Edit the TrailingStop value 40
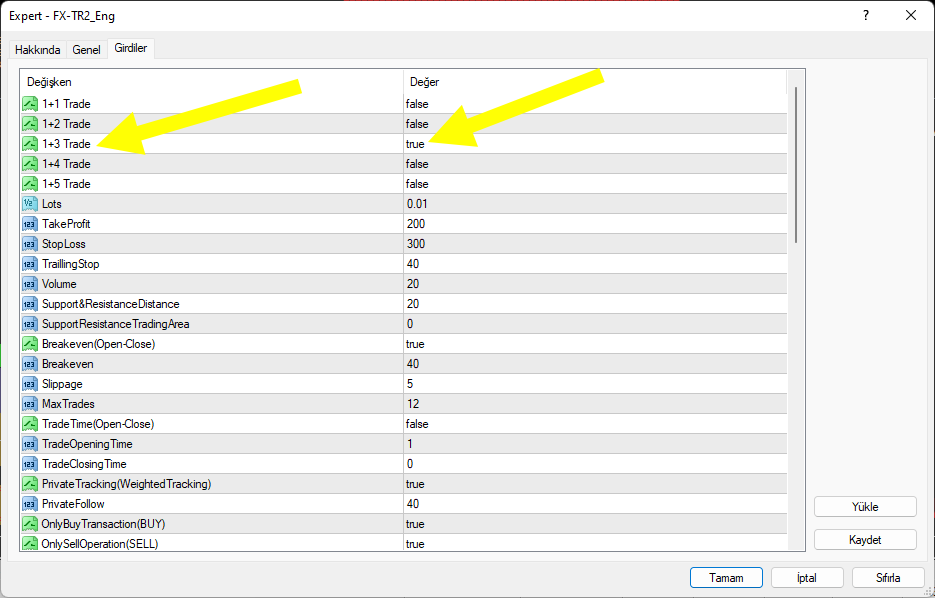Image resolution: width=935 pixels, height=598 pixels. click(413, 264)
